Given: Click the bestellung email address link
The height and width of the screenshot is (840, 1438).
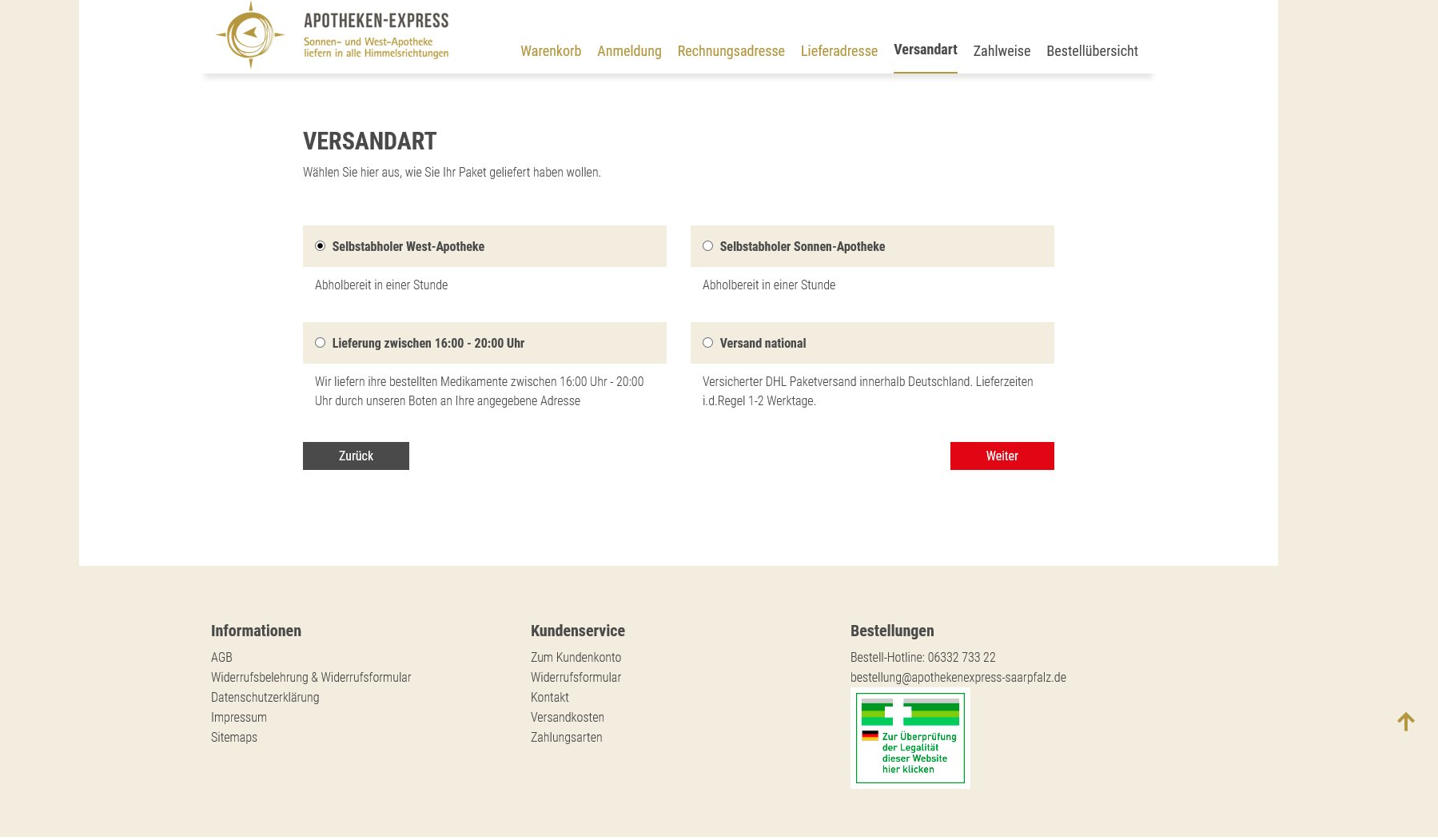Looking at the screenshot, I should click(x=958, y=677).
